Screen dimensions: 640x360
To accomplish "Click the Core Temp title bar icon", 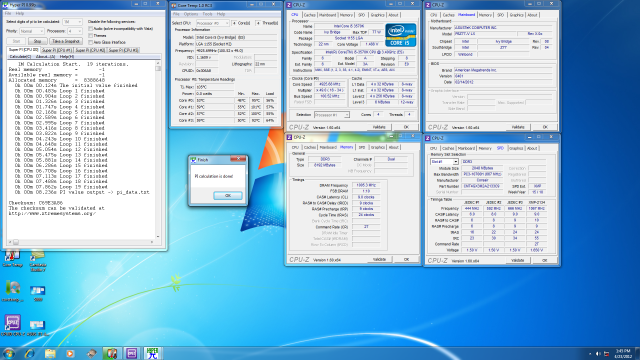I will 174,5.
